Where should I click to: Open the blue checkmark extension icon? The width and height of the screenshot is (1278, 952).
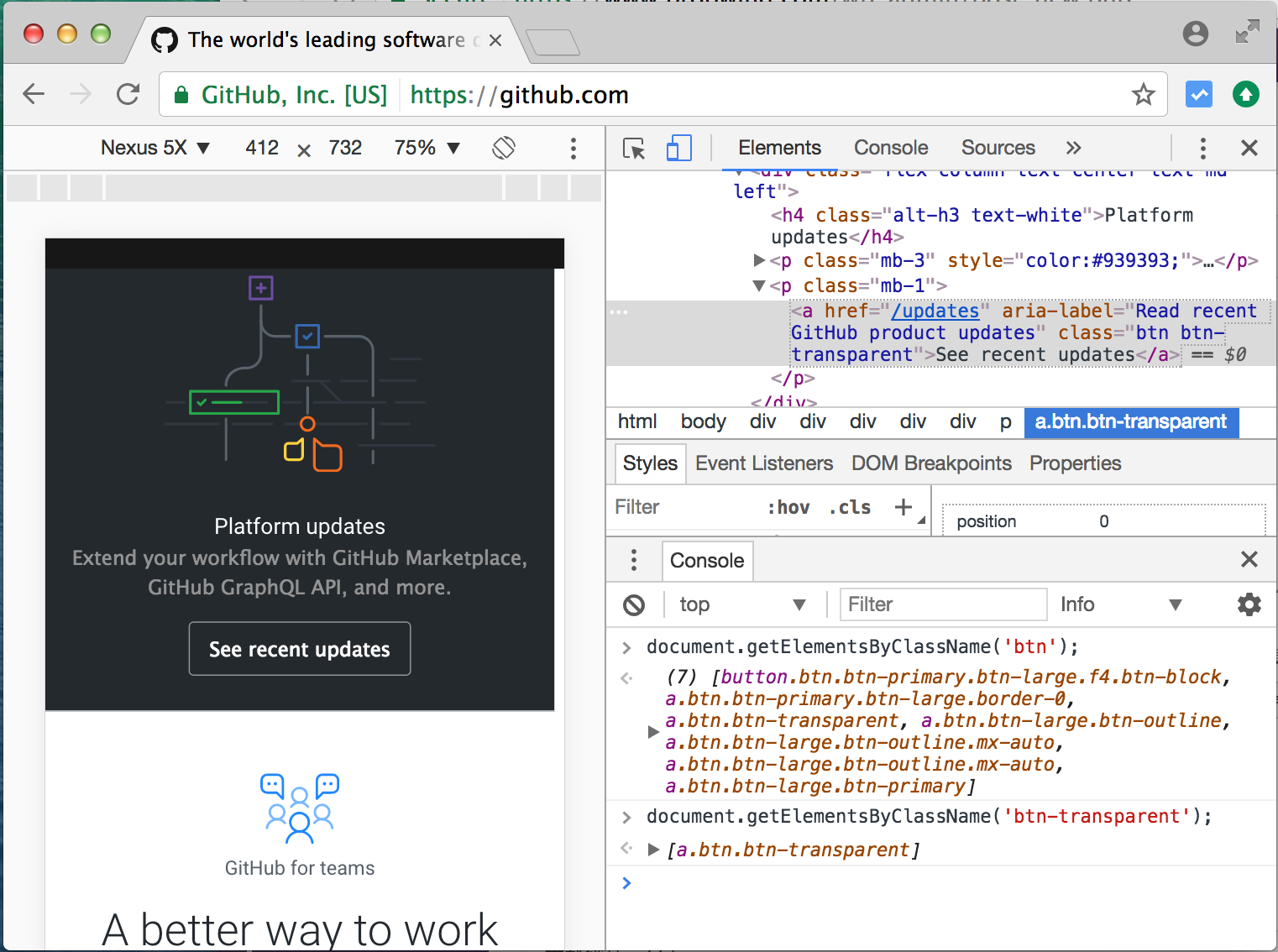(x=1199, y=95)
